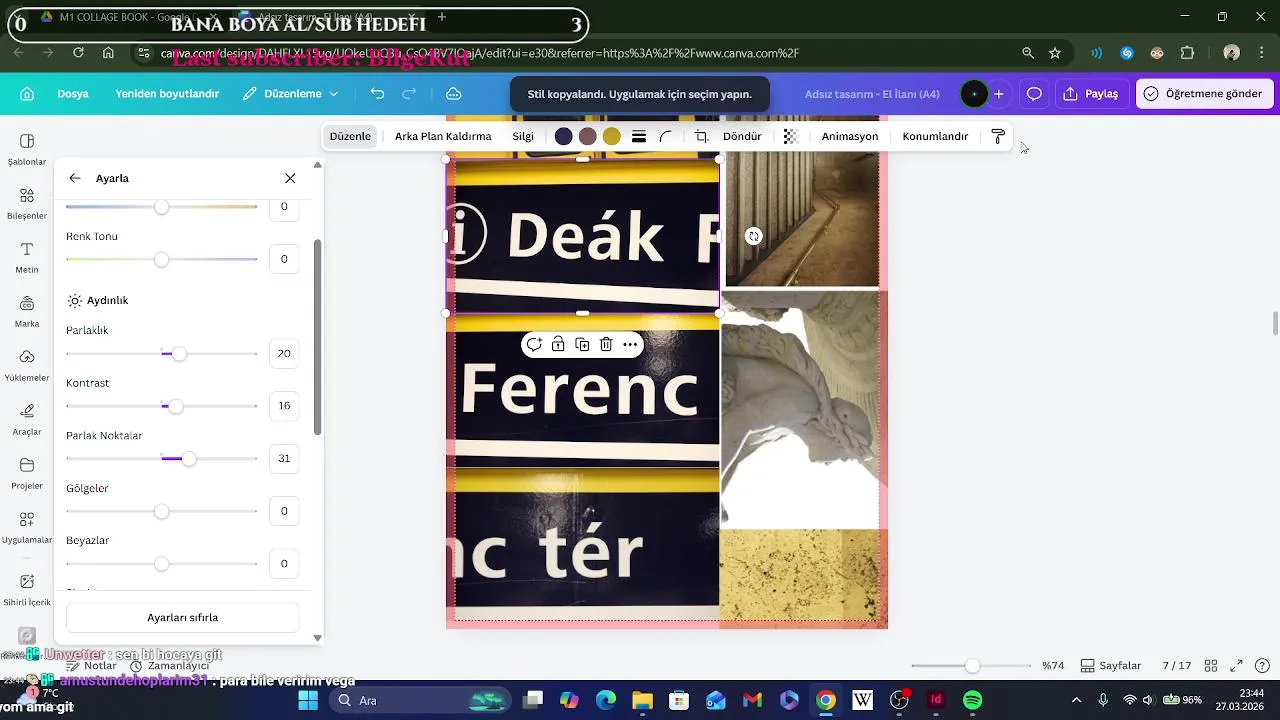Screen dimensions: 1280x720
Task: Expand the Düzenleme dropdown
Action: (291, 94)
